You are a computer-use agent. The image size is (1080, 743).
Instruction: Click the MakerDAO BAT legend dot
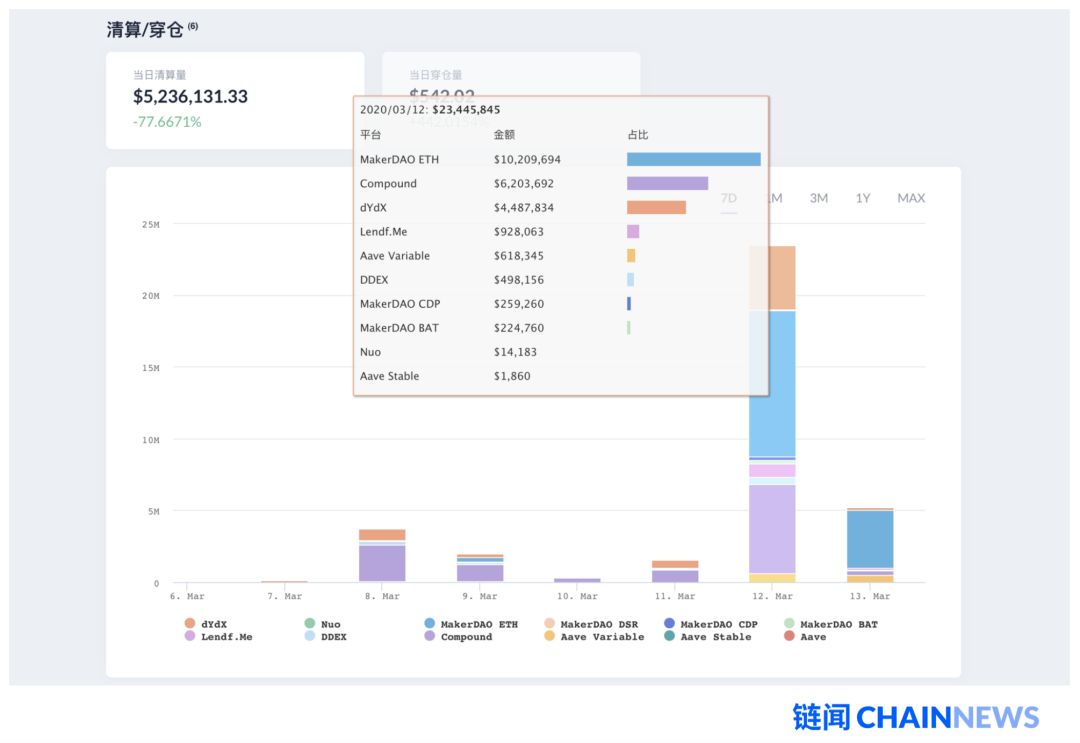coord(790,624)
